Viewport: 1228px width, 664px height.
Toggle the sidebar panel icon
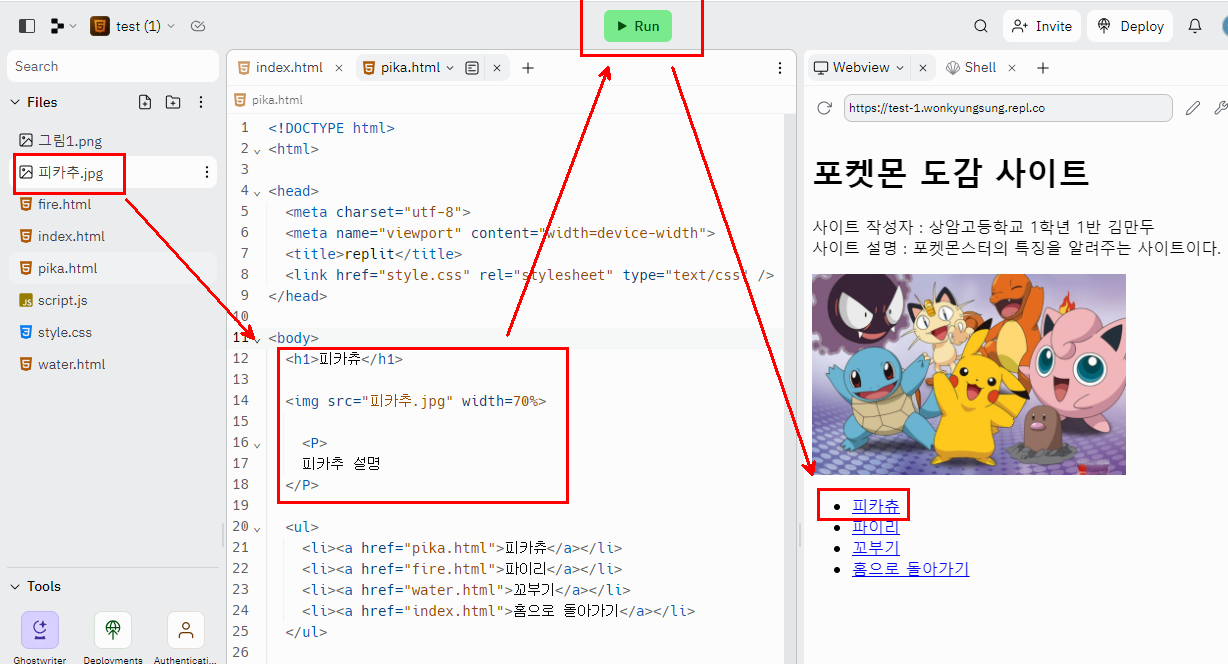click(x=27, y=26)
